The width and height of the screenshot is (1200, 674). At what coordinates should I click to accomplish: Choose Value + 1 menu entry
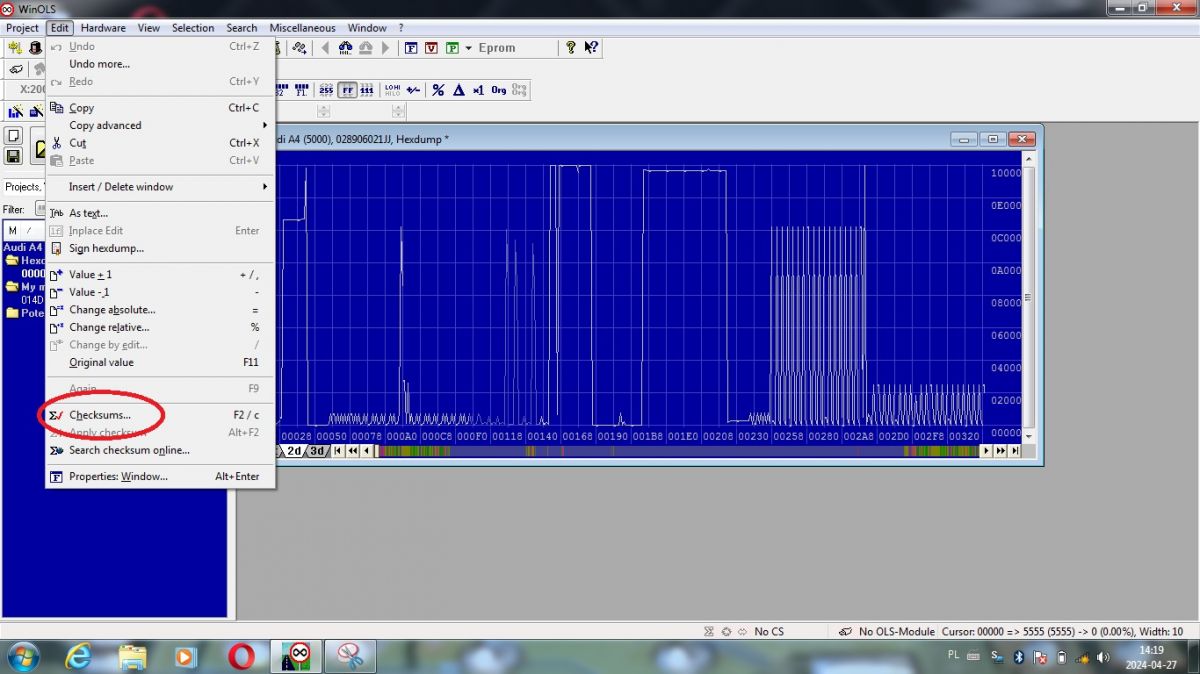[x=160, y=274]
